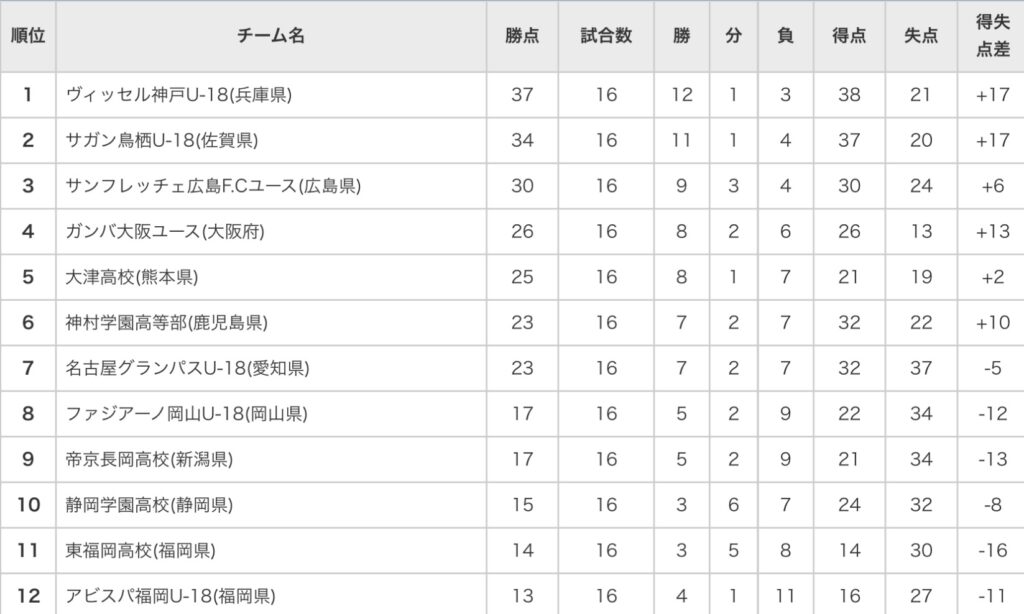The height and width of the screenshot is (614, 1024).
Task: Click the 勝点 column header
Action: click(522, 35)
